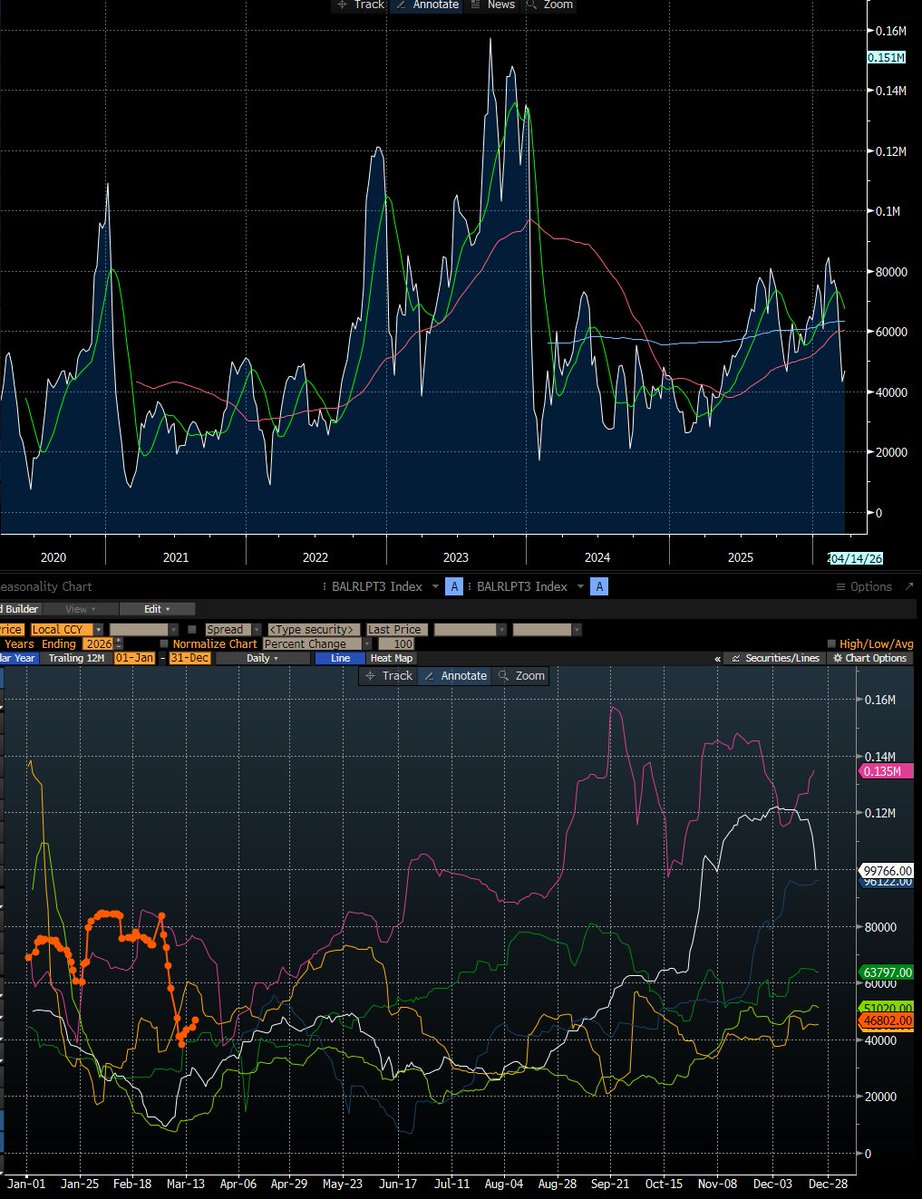Image resolution: width=922 pixels, height=1199 pixels.
Task: Switch to the Calendar Year tab
Action: pyautogui.click(x=18, y=658)
